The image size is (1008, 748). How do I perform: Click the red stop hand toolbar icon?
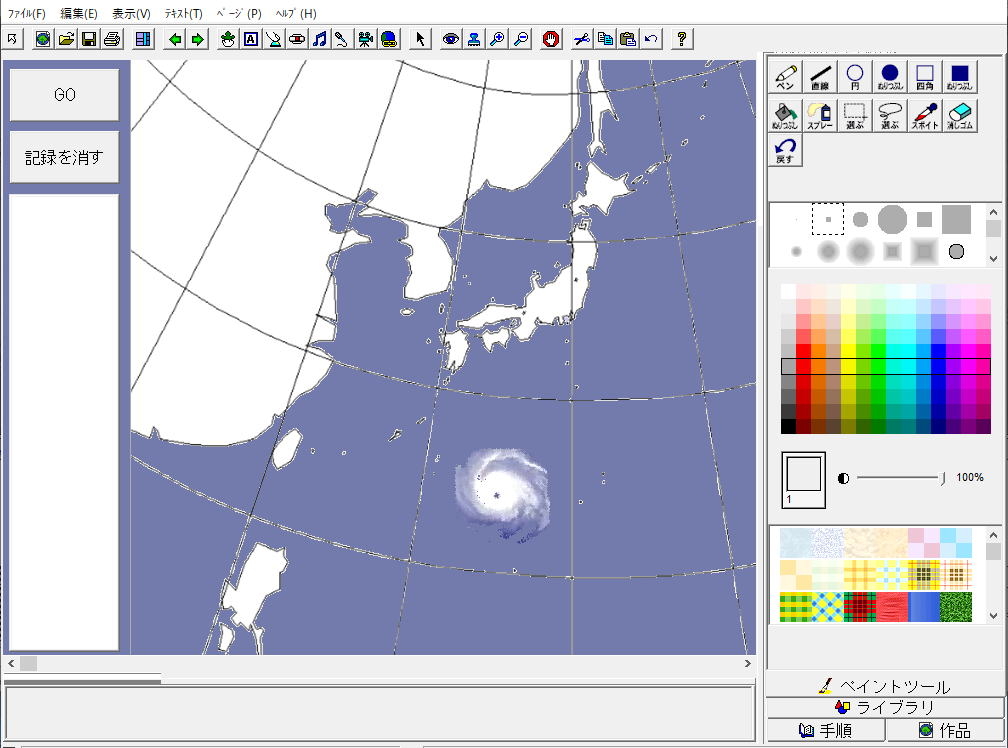point(551,39)
